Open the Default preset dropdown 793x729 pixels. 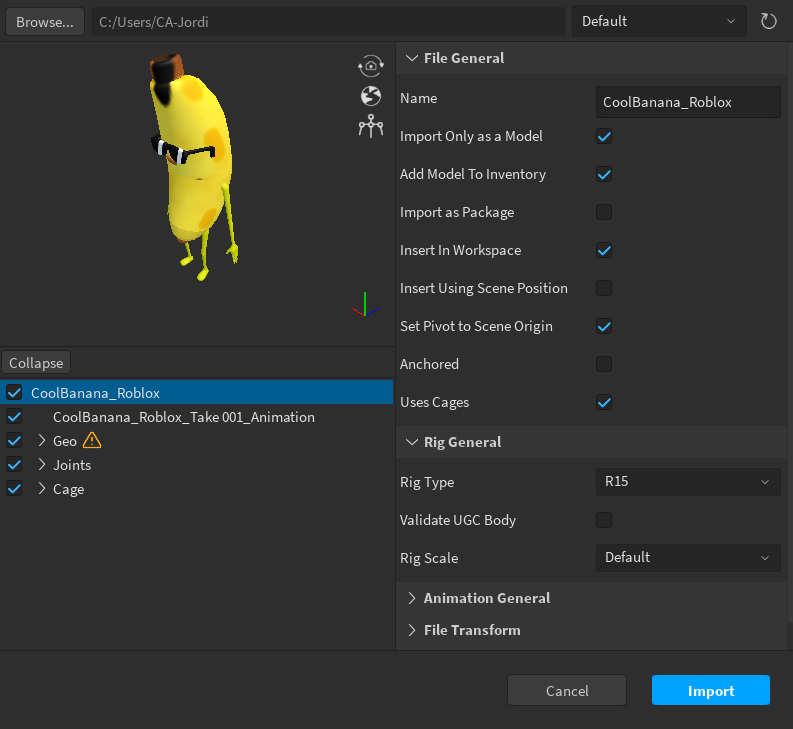pos(659,21)
